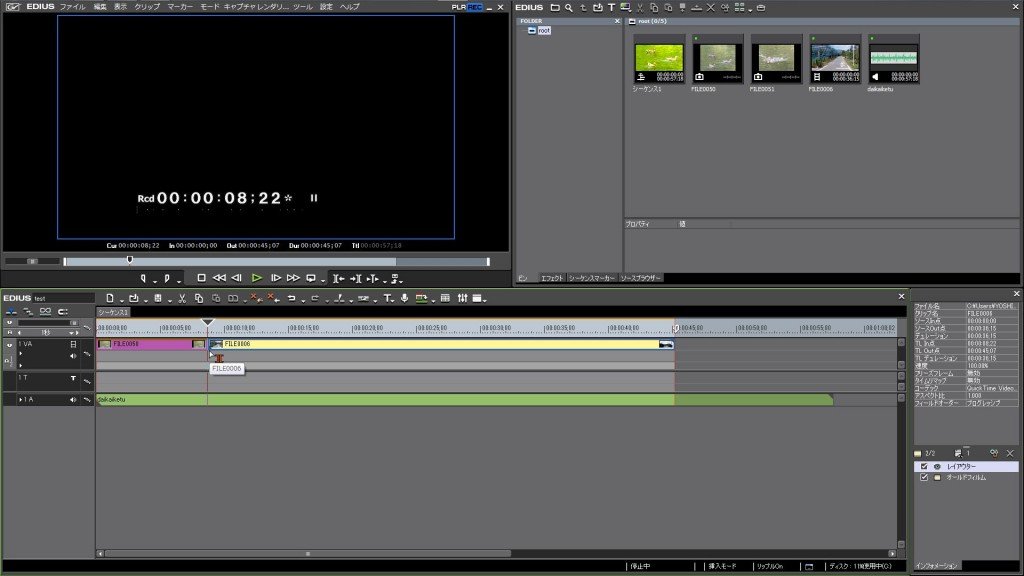Screen dimensions: 1024x576
Task: Open the Audio Mixer sliders icon
Action: coord(462,298)
